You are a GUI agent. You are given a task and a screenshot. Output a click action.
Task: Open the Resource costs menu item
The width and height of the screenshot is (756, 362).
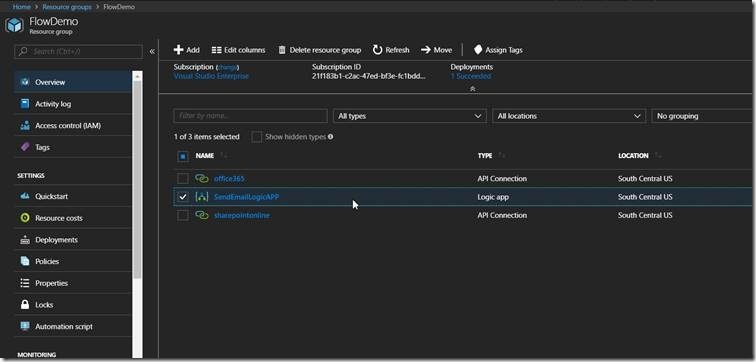(x=73, y=218)
